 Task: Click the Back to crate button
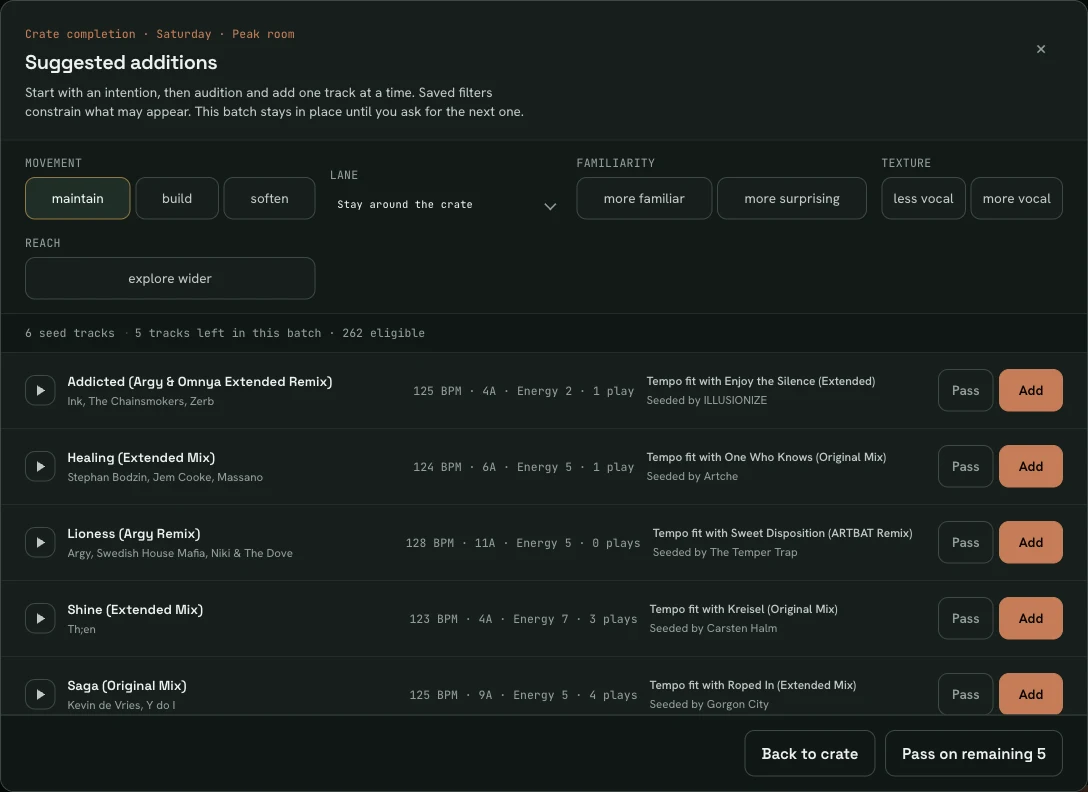pyautogui.click(x=810, y=754)
